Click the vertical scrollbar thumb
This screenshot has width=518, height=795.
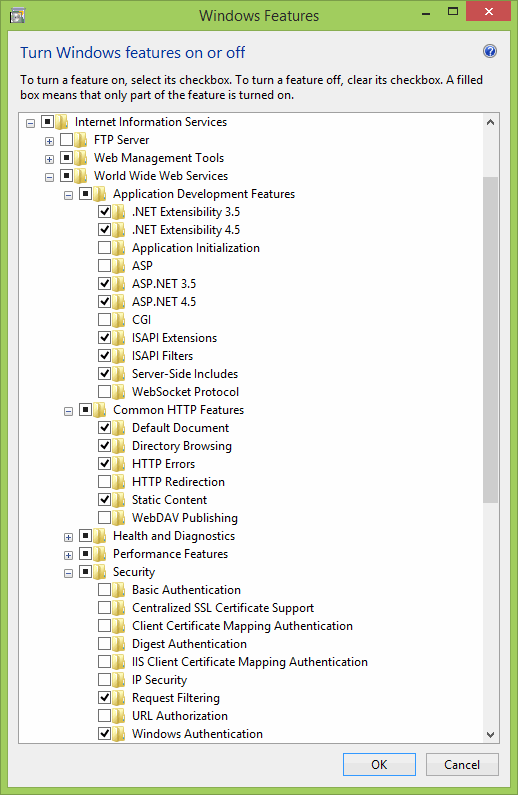tap(490, 340)
